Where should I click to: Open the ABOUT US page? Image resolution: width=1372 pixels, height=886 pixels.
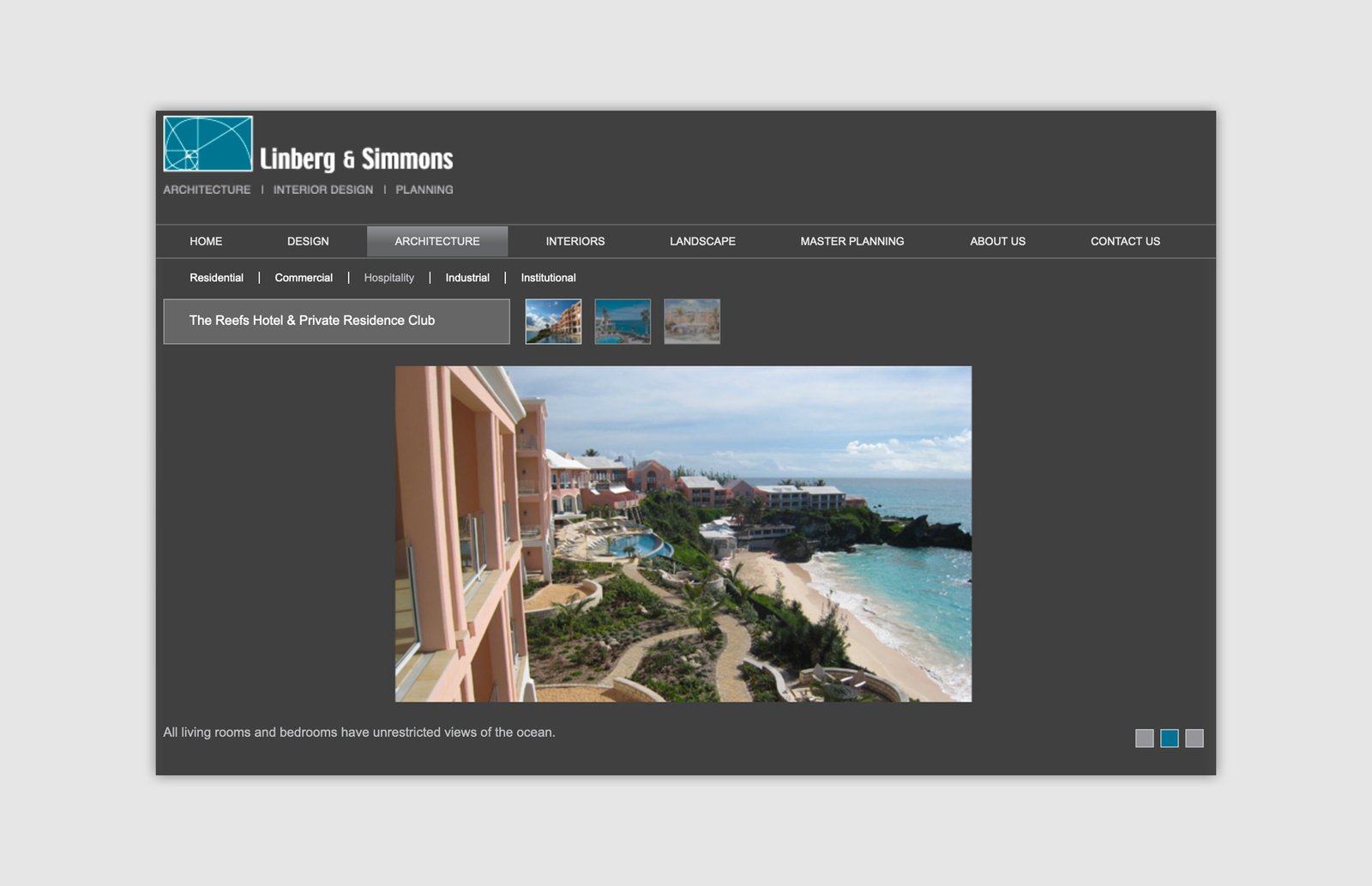(x=997, y=241)
